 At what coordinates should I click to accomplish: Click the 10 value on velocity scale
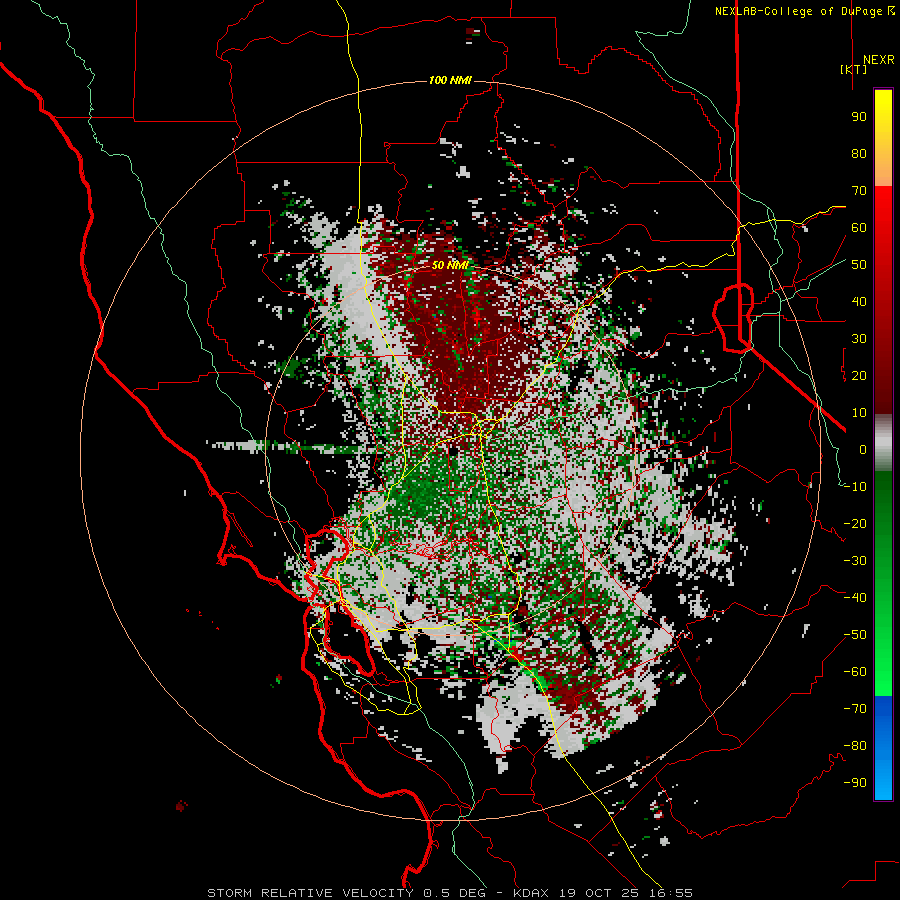[859, 413]
